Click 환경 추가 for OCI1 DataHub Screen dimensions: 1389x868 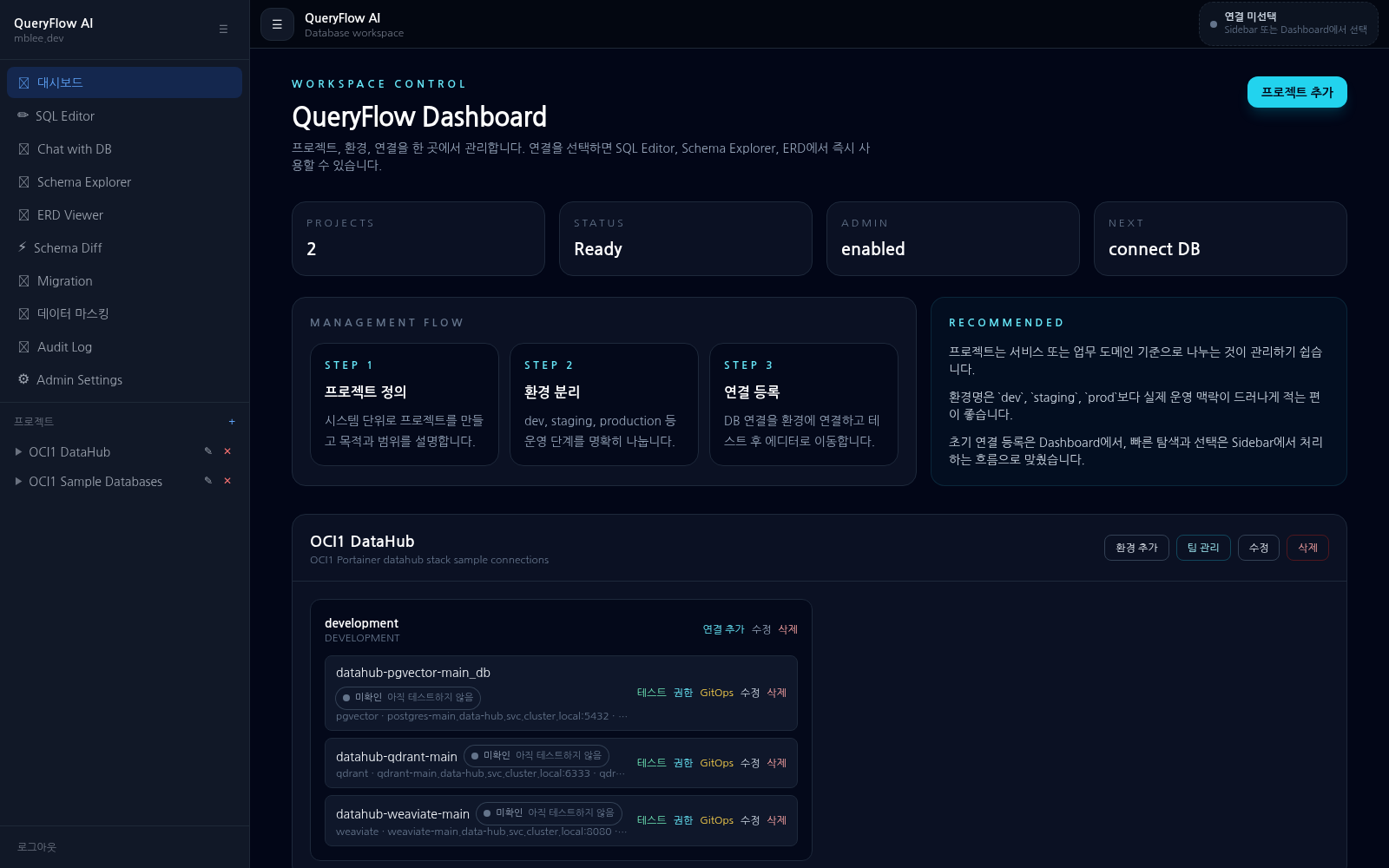pos(1136,548)
